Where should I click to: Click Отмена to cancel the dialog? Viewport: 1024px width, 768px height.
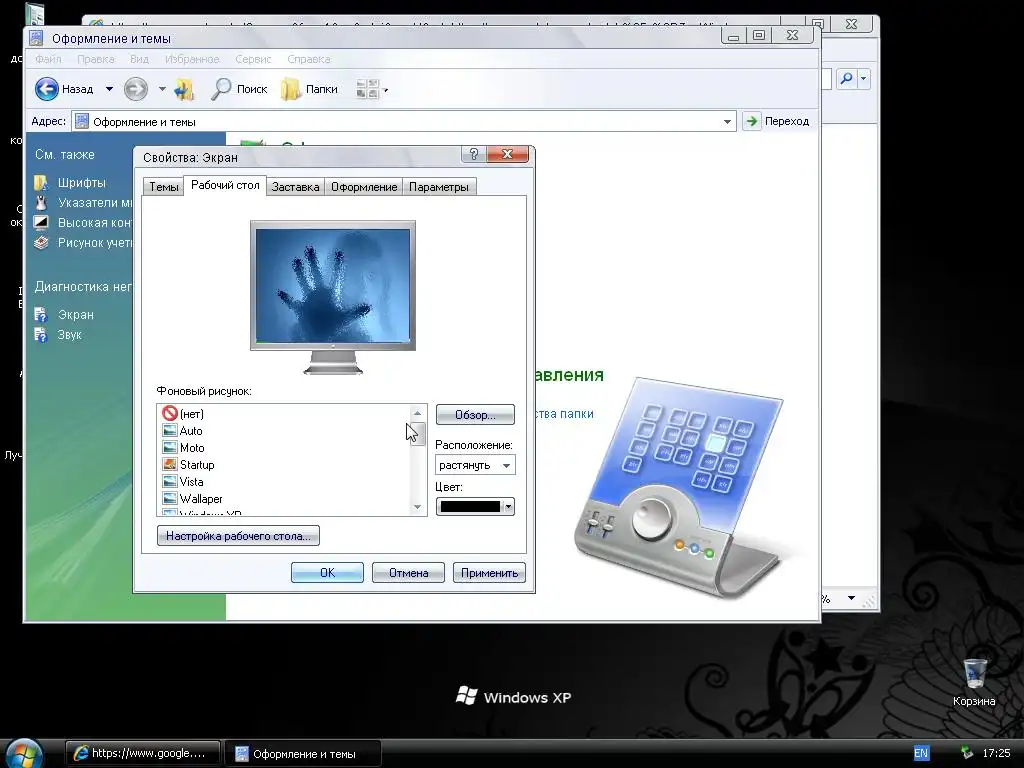(408, 573)
